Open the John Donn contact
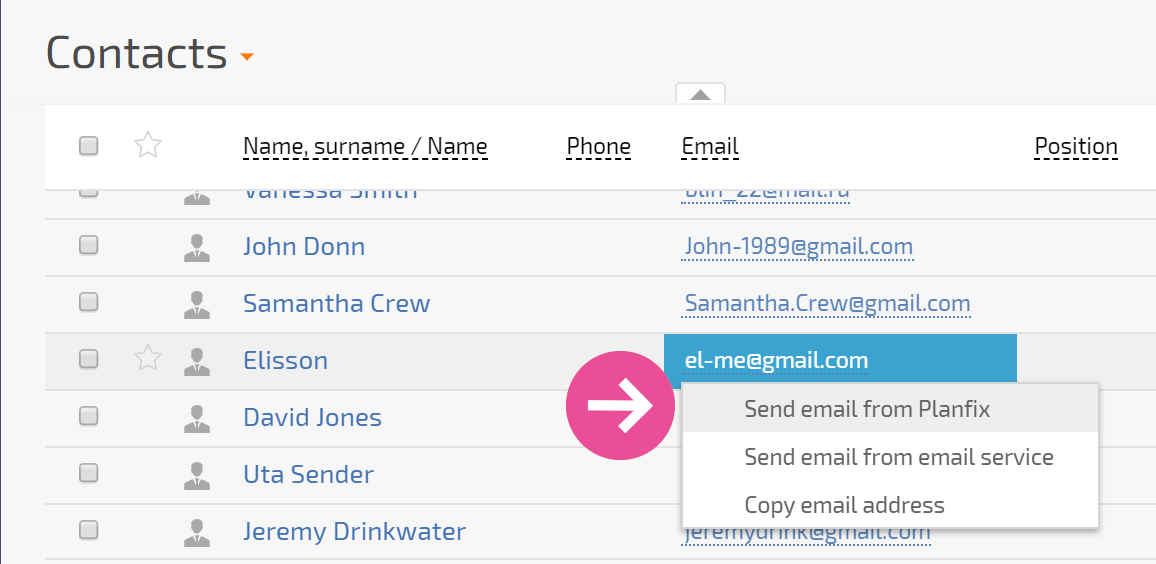Screen dimensions: 1156x564 click(304, 246)
